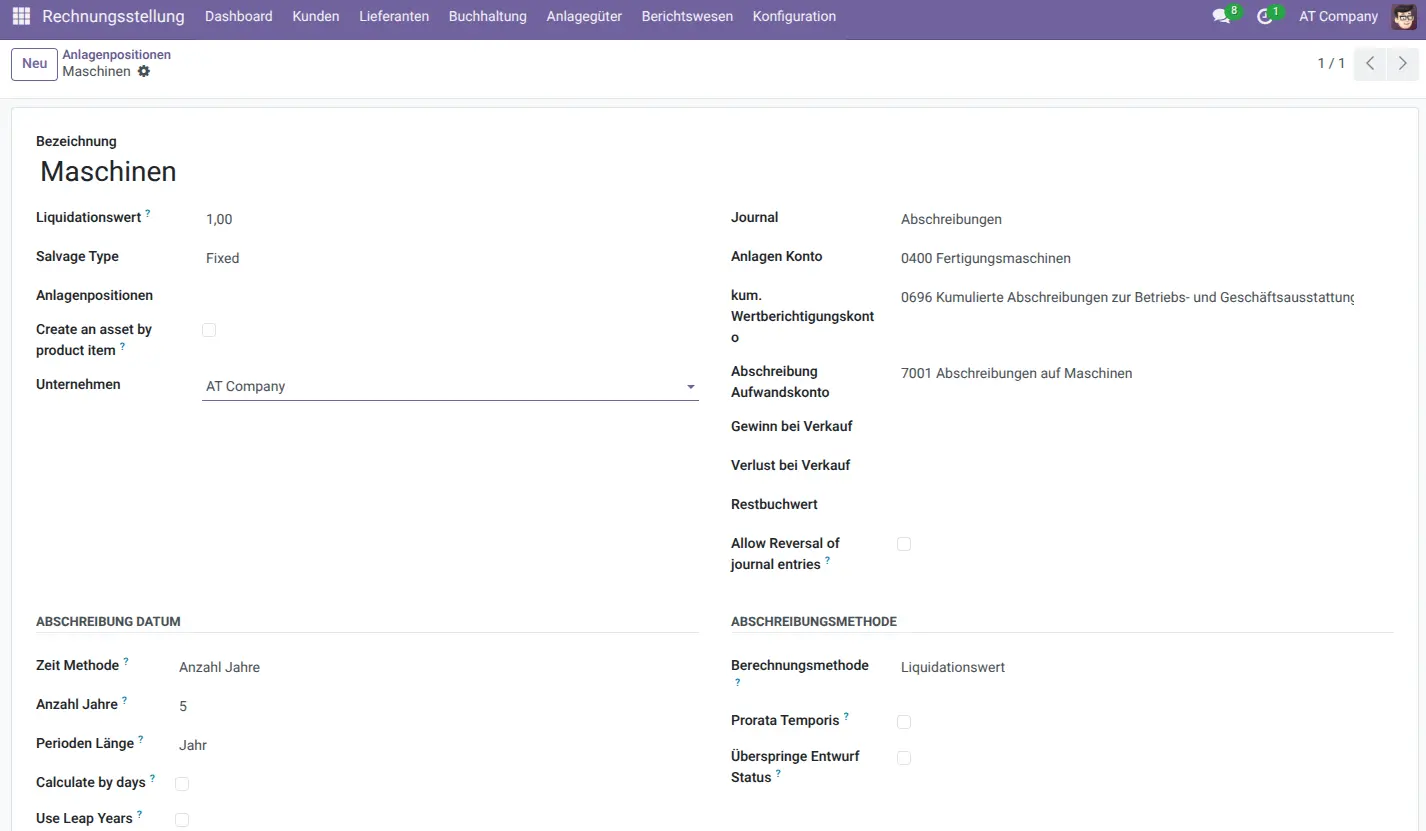Go back via Anlagenpositionen breadcrumb link

pyautogui.click(x=116, y=55)
